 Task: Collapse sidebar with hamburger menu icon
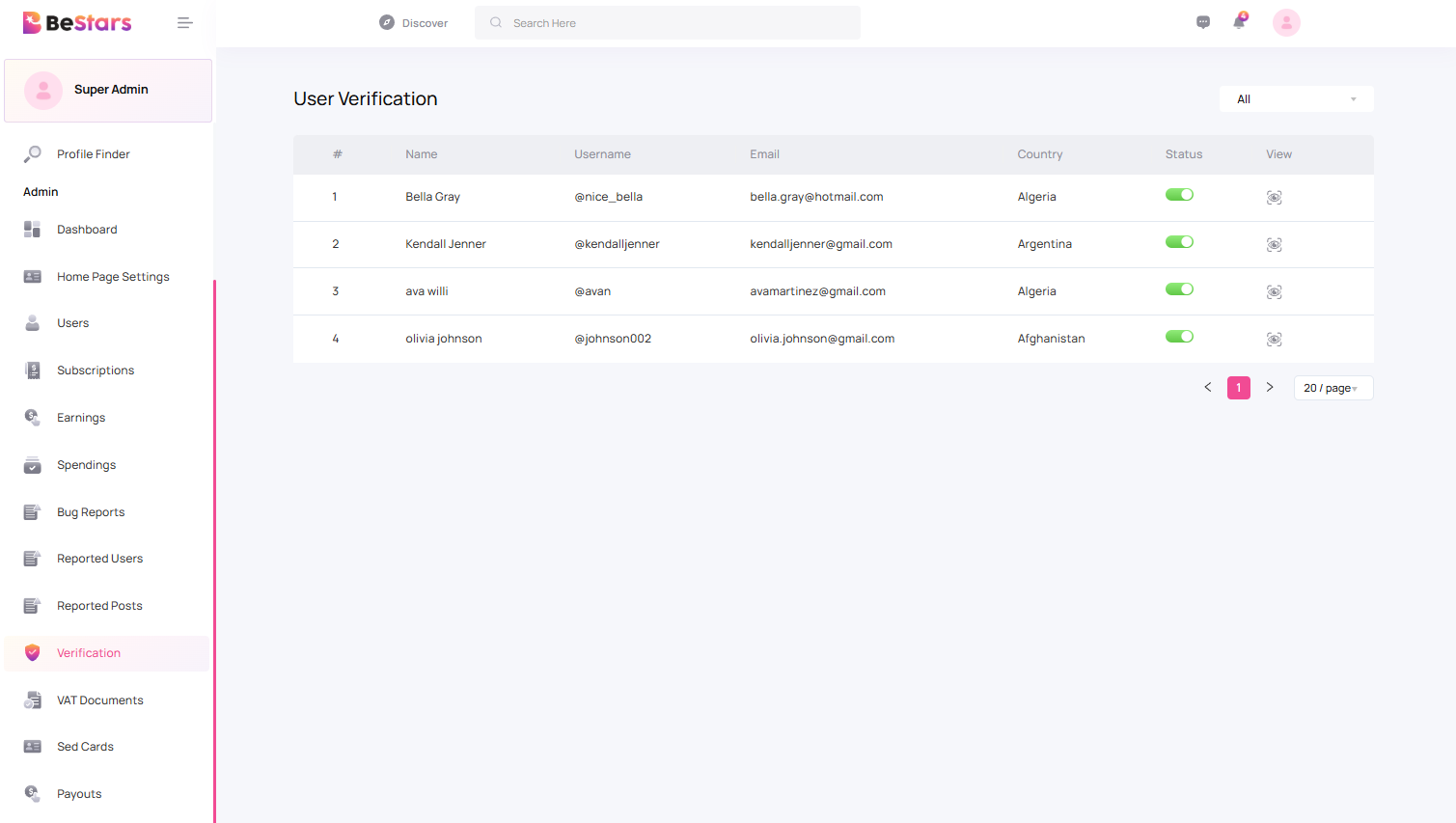[x=185, y=23]
